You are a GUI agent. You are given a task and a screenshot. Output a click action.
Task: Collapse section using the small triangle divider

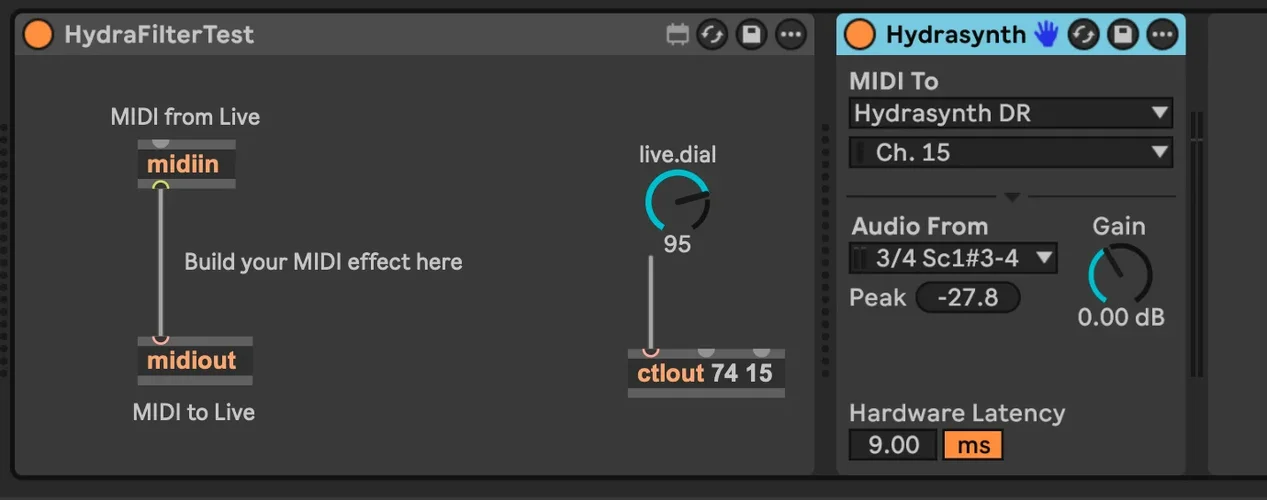[1011, 197]
